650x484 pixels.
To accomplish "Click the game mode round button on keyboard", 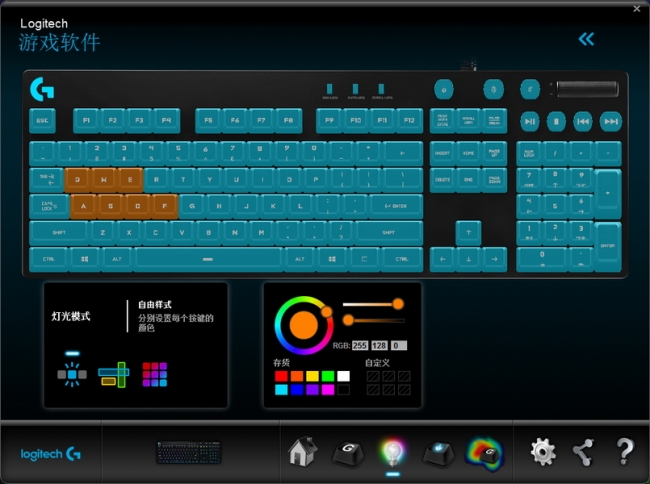I will point(444,90).
